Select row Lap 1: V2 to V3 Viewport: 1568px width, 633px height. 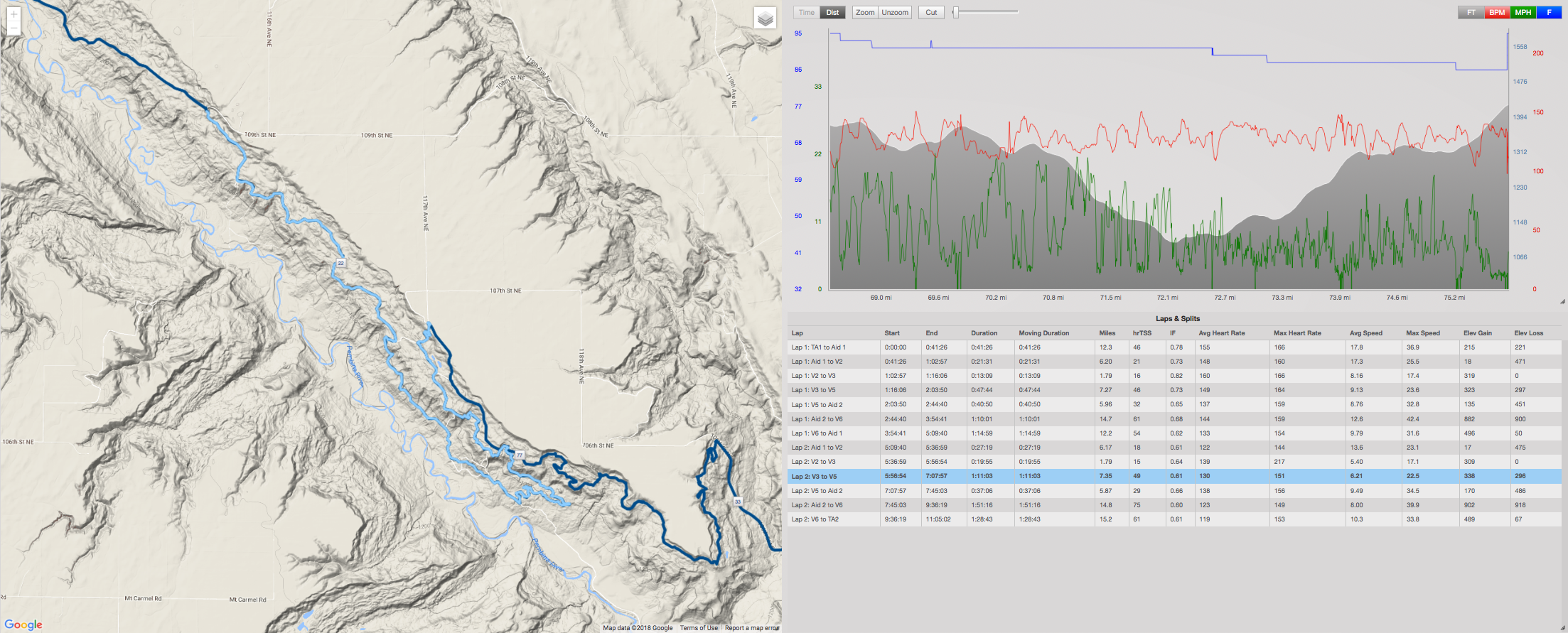(x=1174, y=376)
